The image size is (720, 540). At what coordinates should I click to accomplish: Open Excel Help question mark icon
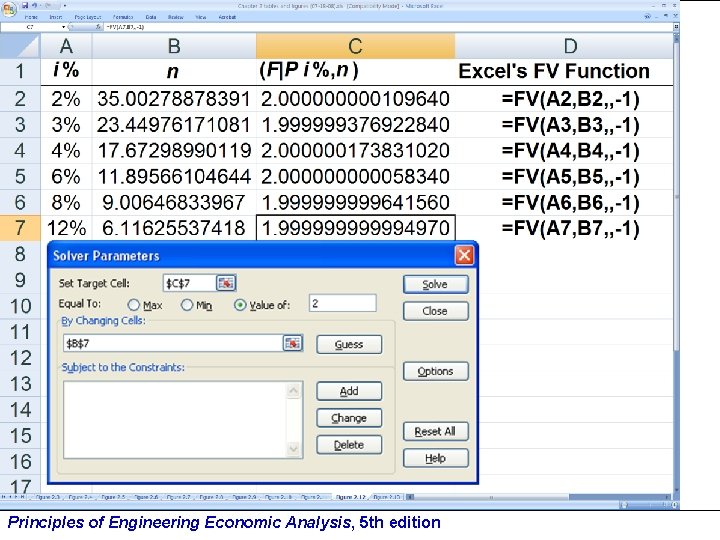pos(648,17)
